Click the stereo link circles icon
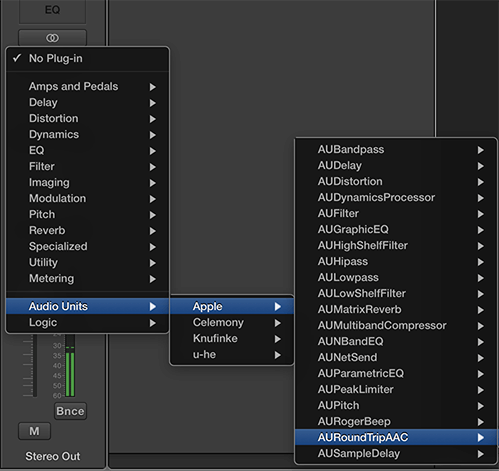 (52, 38)
